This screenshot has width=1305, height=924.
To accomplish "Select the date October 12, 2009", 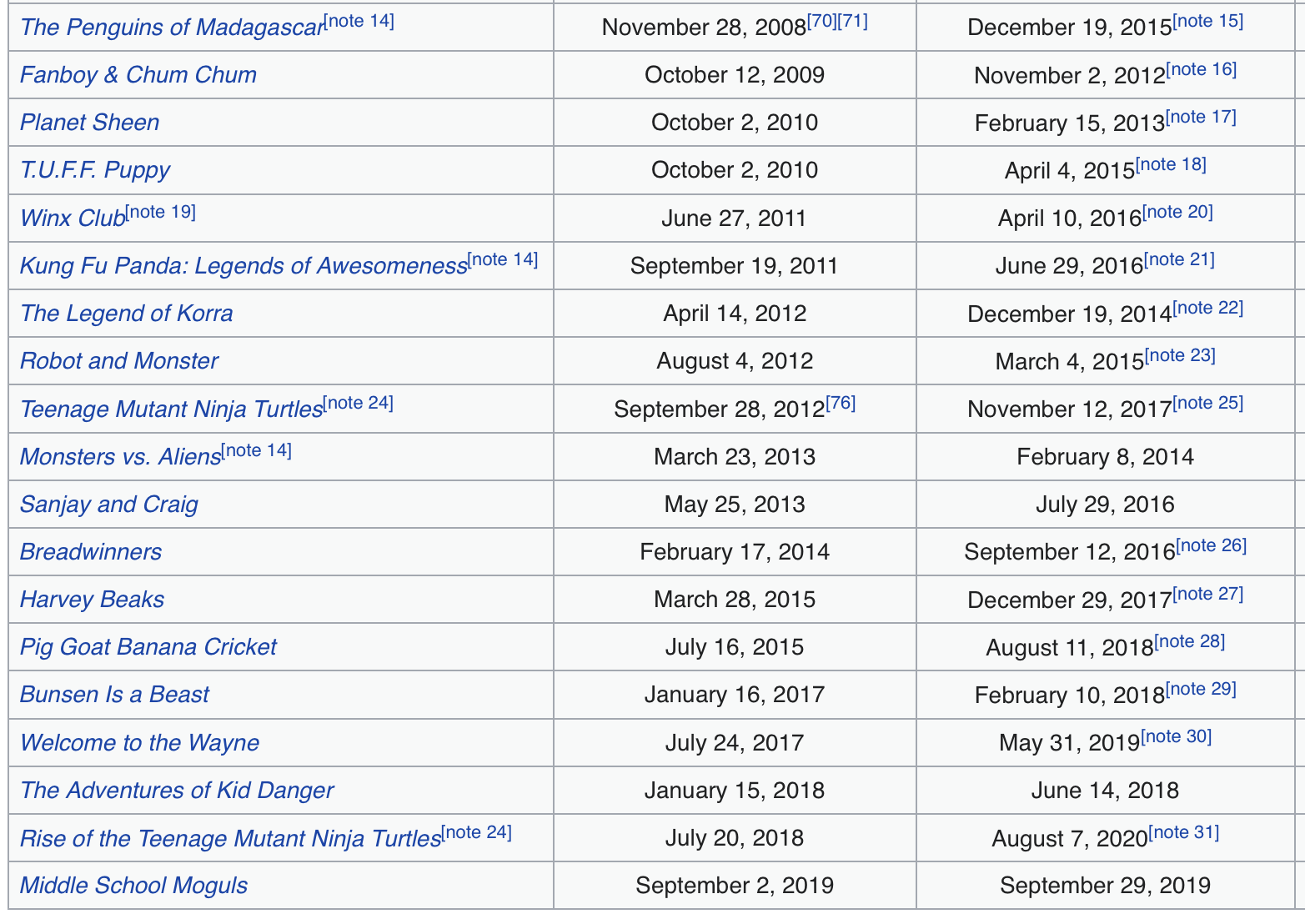I will click(735, 75).
